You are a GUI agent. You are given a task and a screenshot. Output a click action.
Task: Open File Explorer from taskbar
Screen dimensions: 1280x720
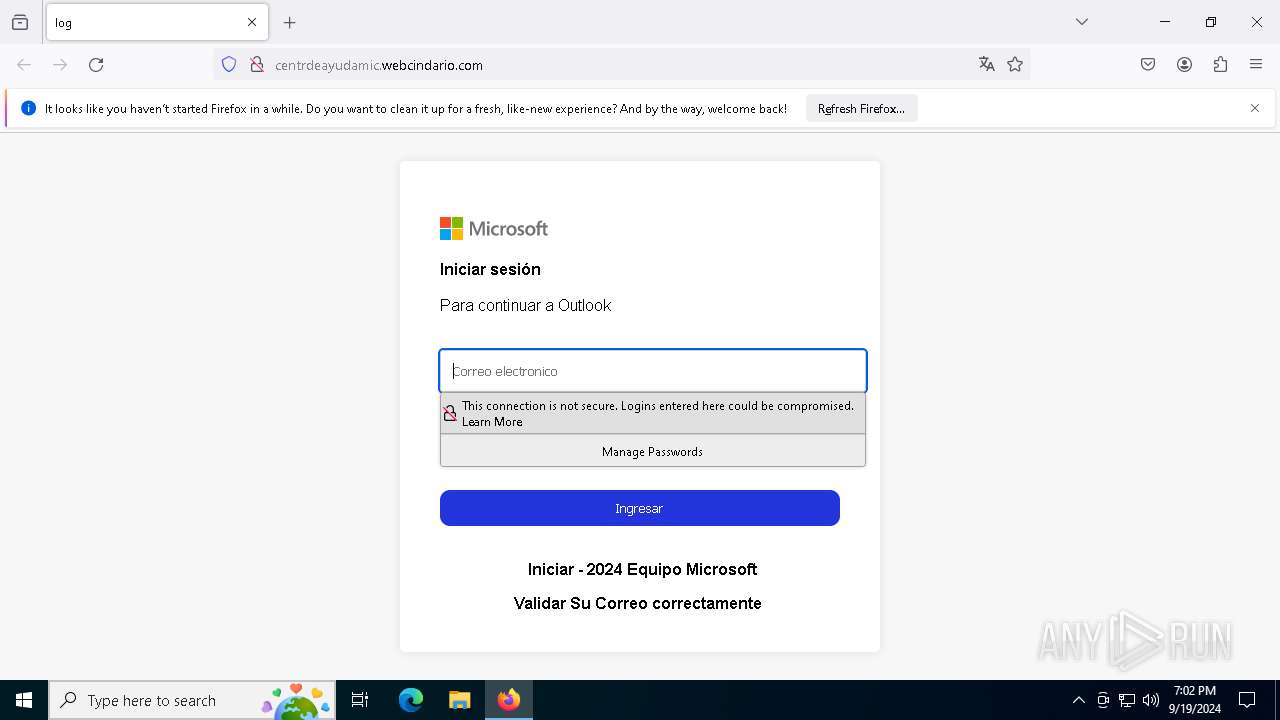pos(459,700)
